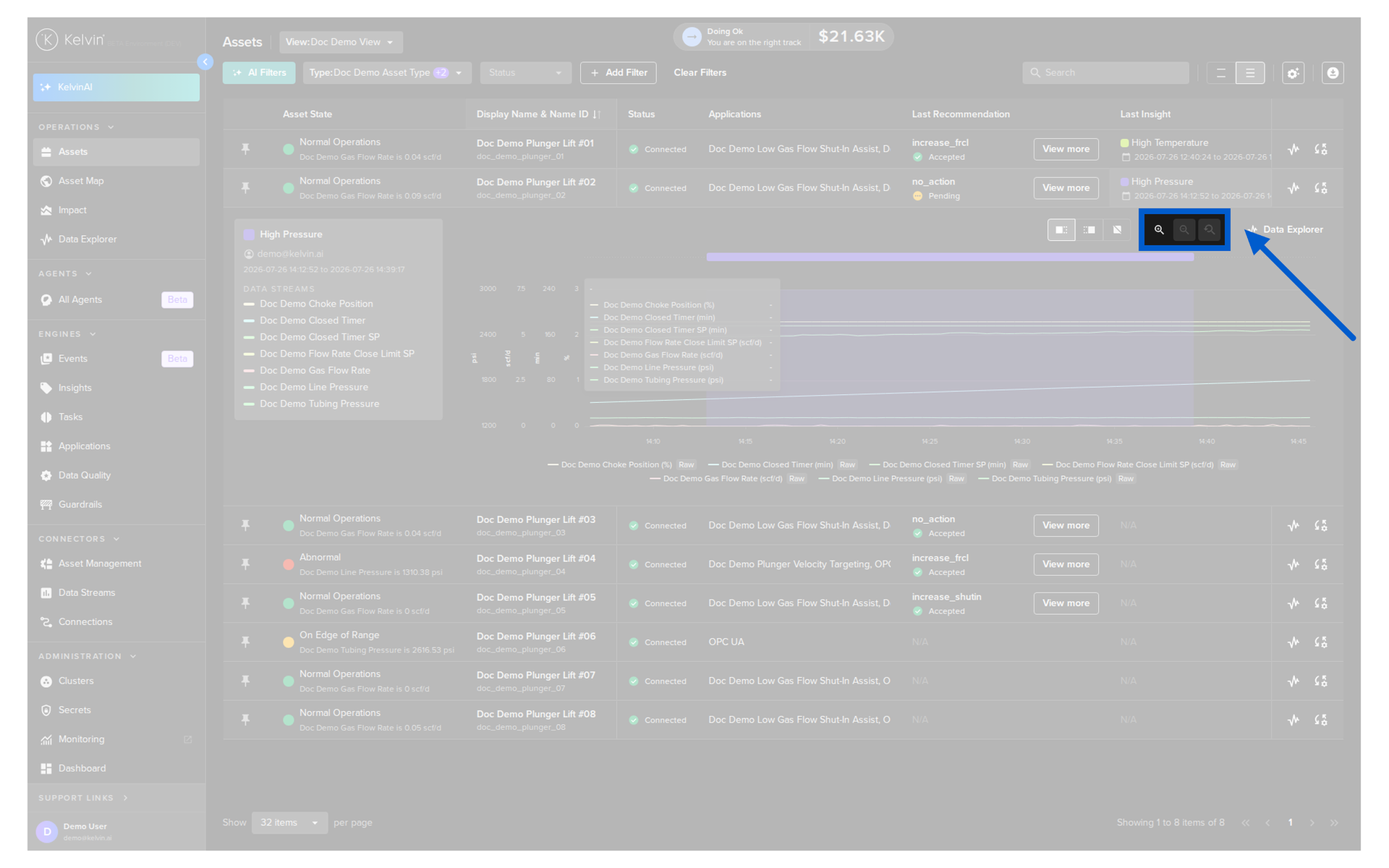Switch to expanded row density view

(x=1249, y=73)
